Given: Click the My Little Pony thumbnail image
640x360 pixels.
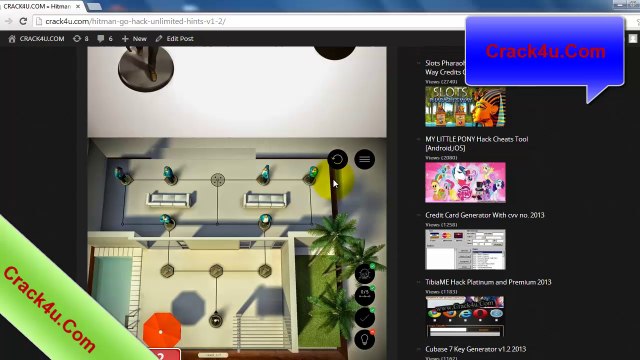Looking at the screenshot, I should click(x=465, y=182).
